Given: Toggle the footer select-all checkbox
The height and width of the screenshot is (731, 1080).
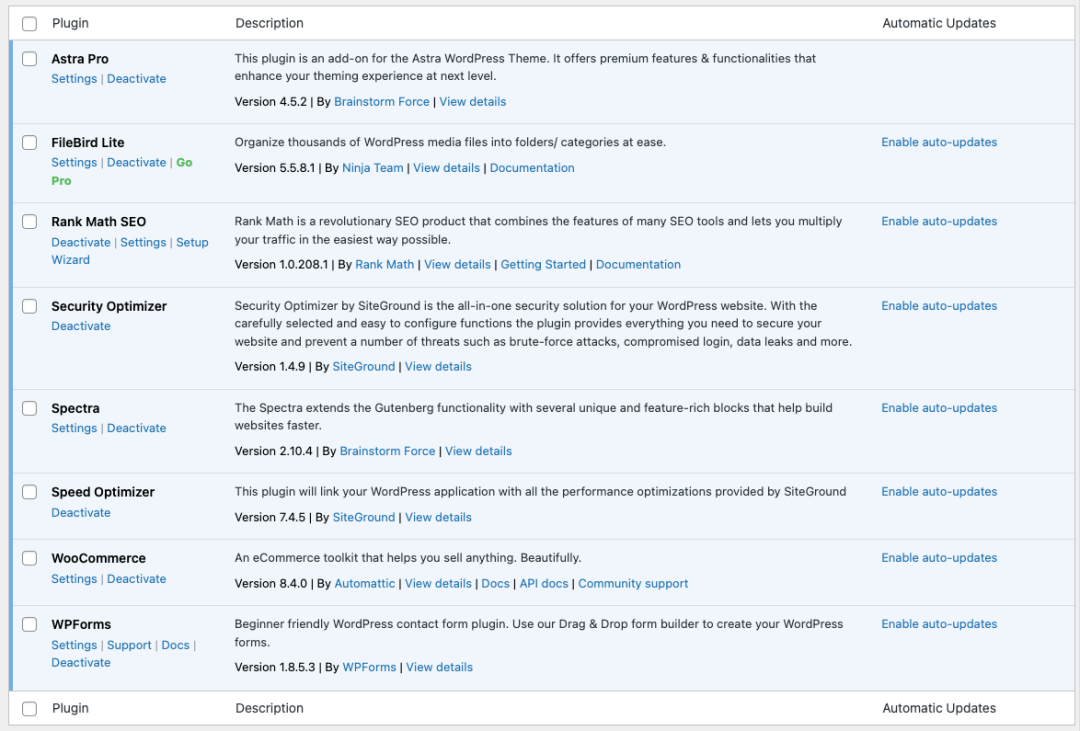Looking at the screenshot, I should pyautogui.click(x=30, y=708).
